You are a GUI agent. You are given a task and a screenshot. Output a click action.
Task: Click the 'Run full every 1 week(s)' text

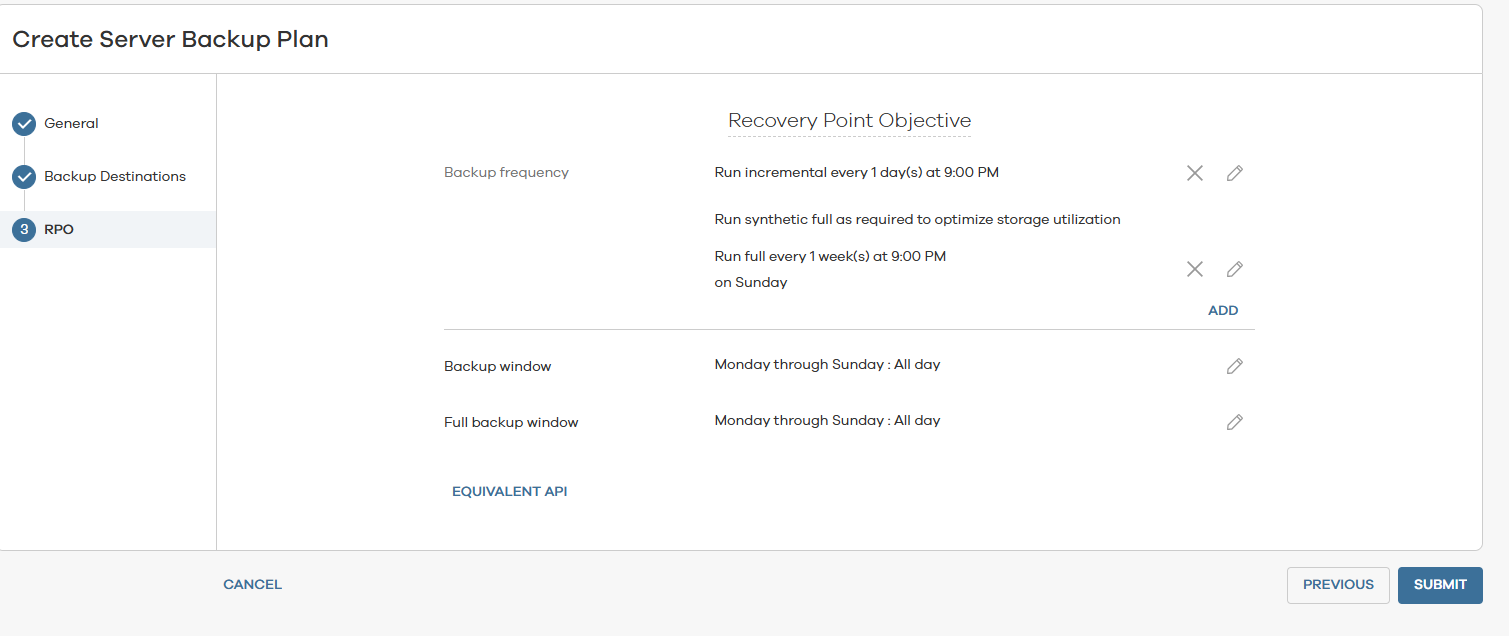pyautogui.click(x=830, y=257)
